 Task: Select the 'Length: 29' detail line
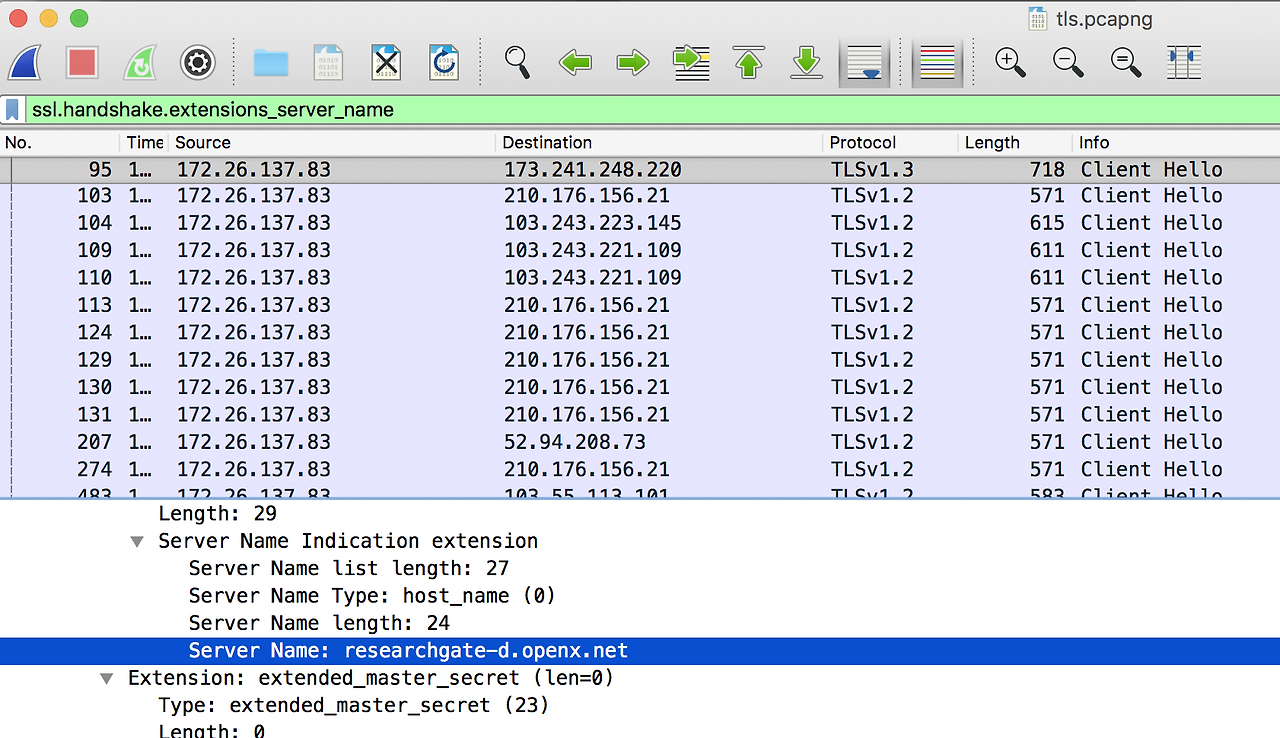coord(640,514)
